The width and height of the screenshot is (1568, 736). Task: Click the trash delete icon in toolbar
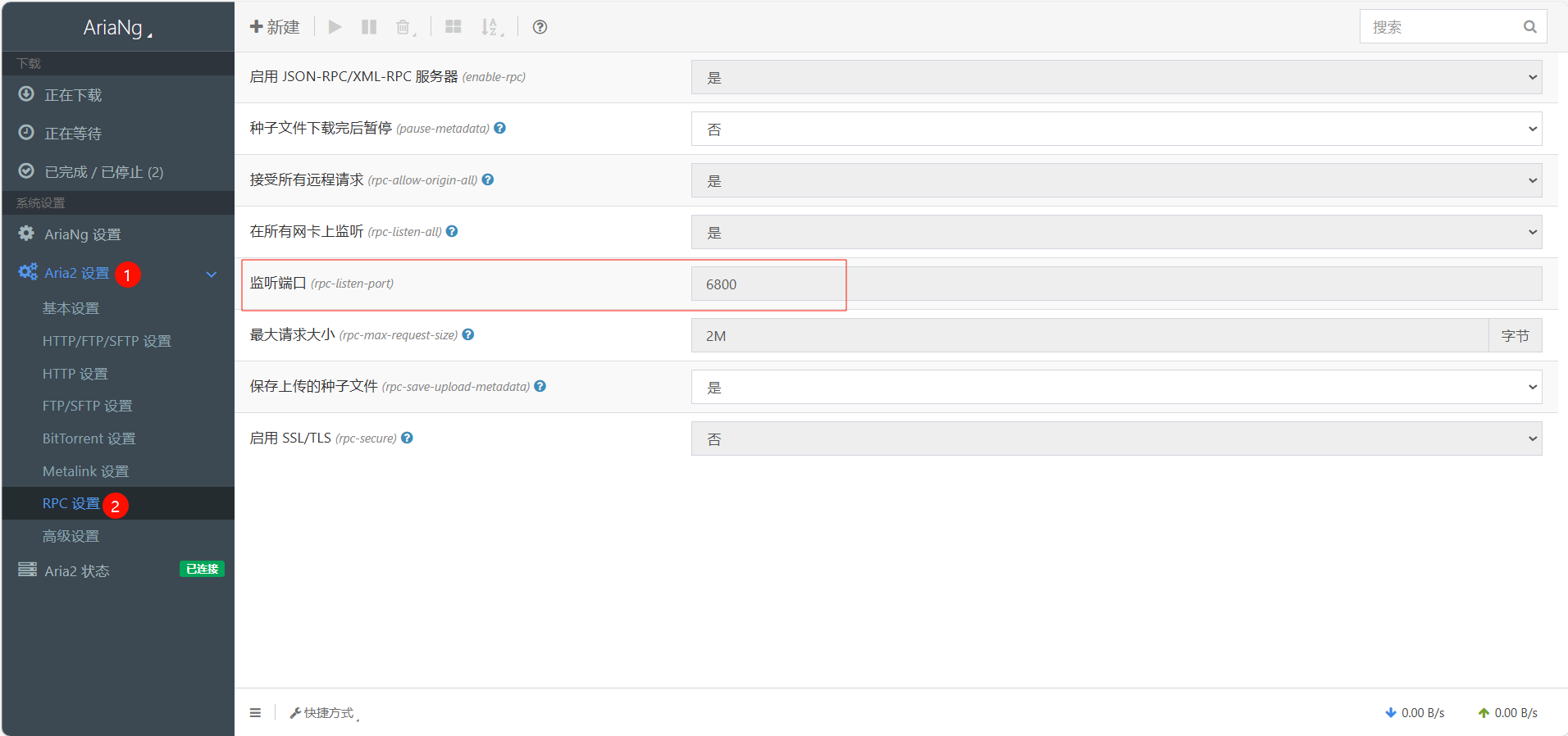(403, 27)
